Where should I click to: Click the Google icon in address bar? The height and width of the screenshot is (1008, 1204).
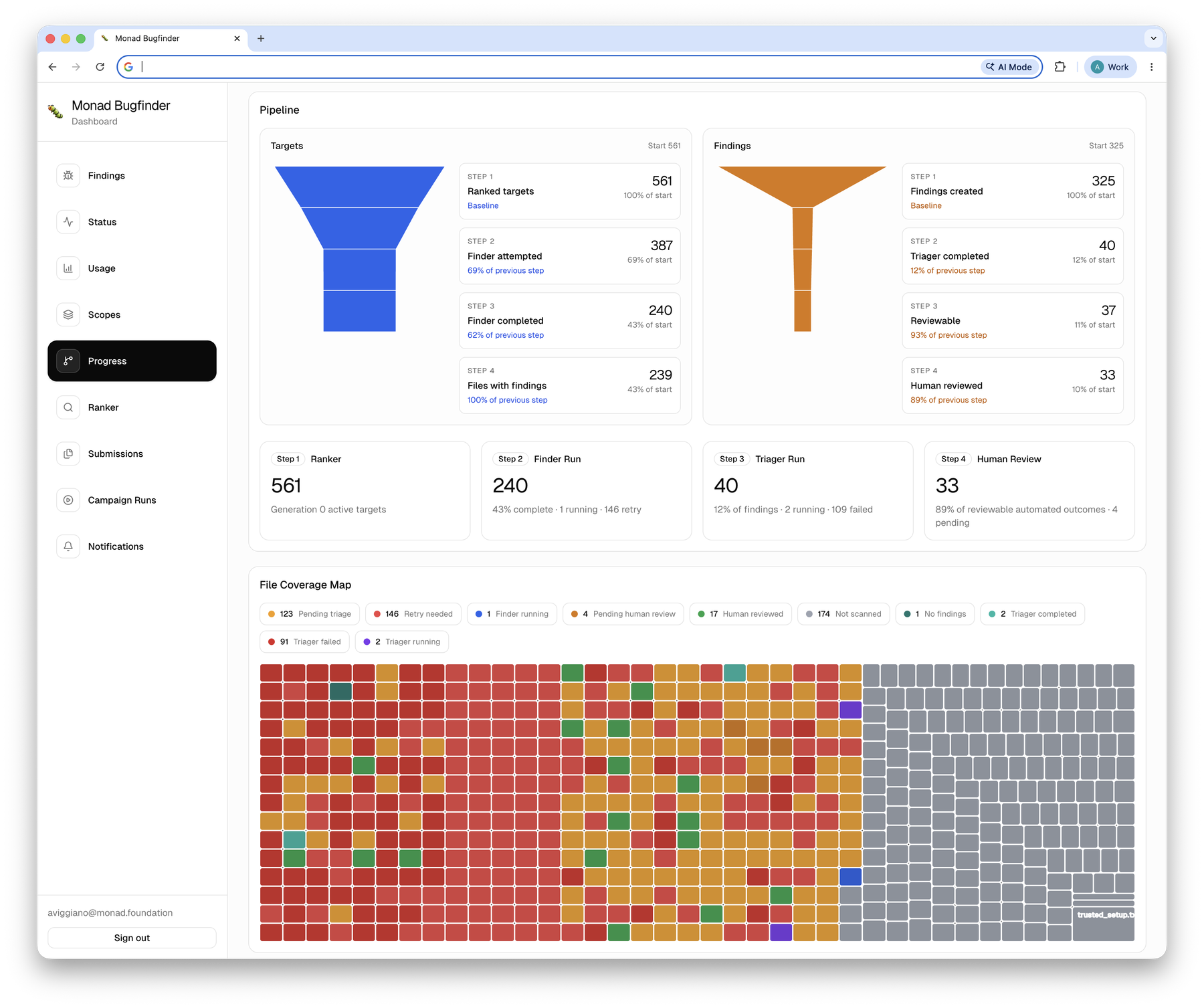128,67
